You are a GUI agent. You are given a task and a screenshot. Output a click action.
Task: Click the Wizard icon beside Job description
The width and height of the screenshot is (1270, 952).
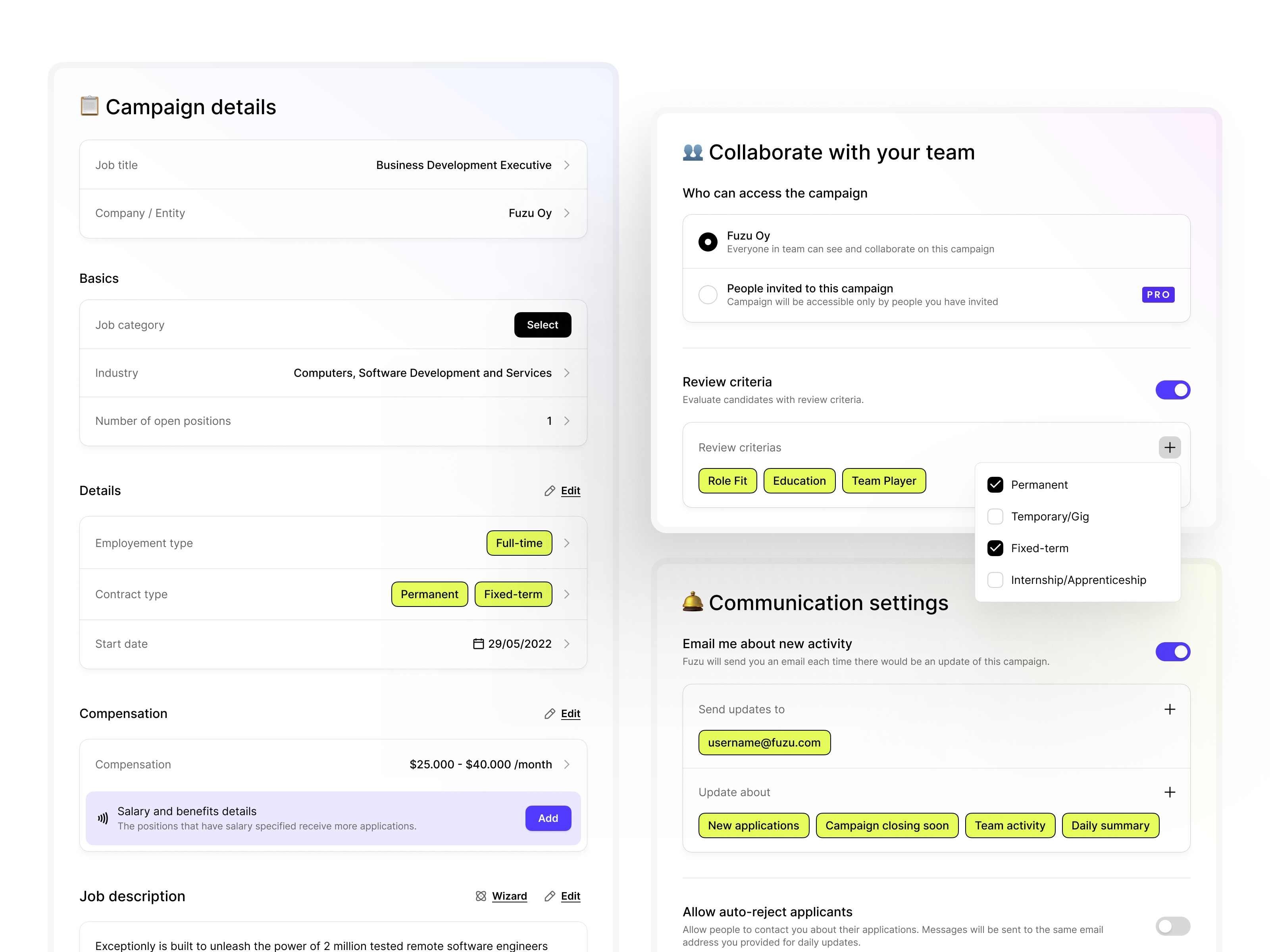482,896
